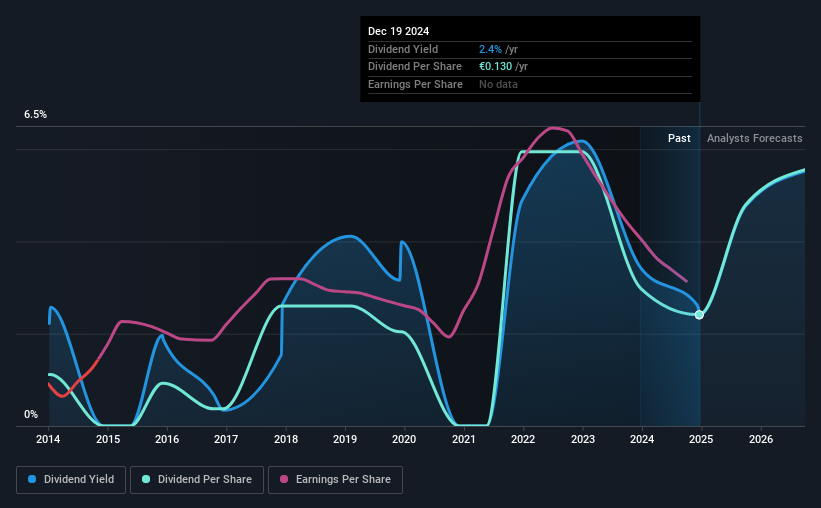Screen dimensions: 821x508
Task: Click the 2.4% dividend yield value
Action: (490, 49)
